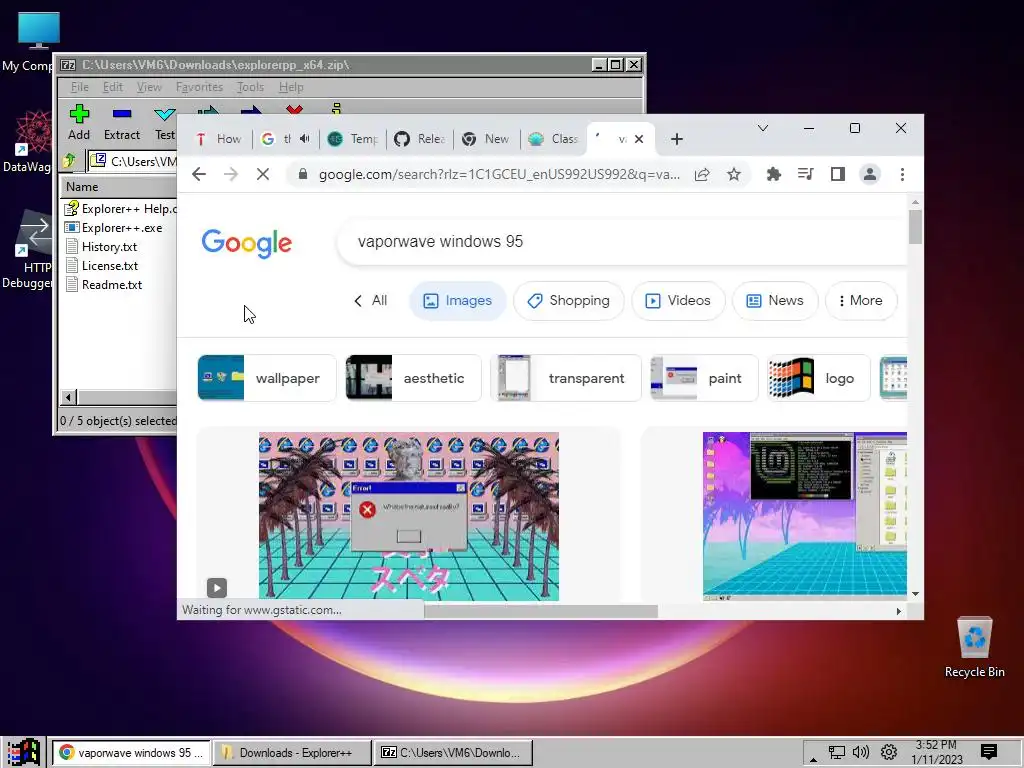Switch to Downloads - Explorer++ taskbar button

point(293,753)
